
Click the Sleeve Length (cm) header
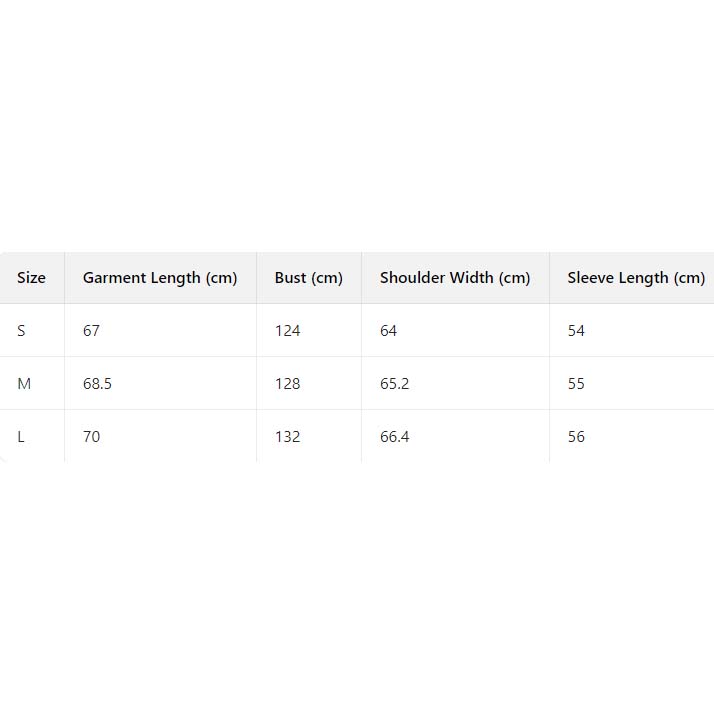pos(636,278)
